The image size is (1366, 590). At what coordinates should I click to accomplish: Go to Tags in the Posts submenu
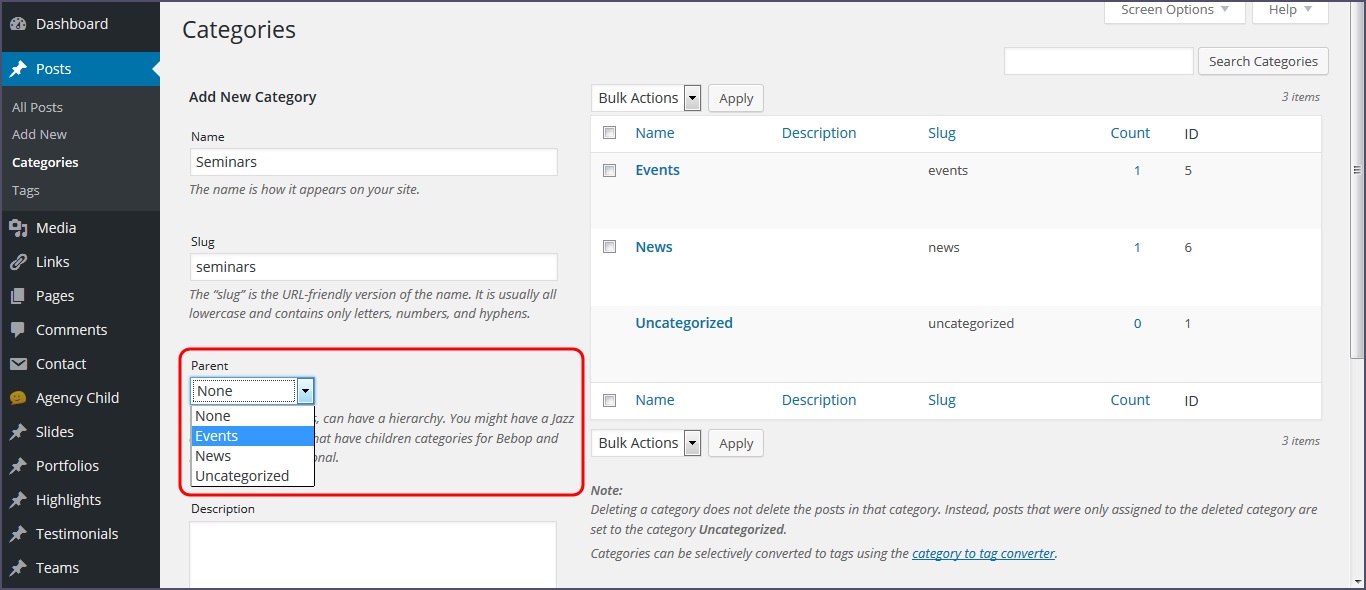[x=26, y=190]
